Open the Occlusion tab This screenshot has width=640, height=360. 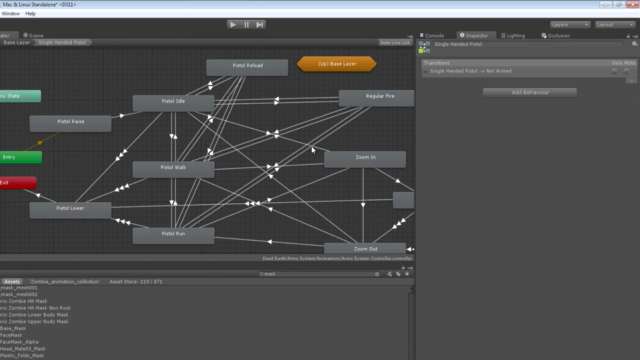(x=556, y=36)
